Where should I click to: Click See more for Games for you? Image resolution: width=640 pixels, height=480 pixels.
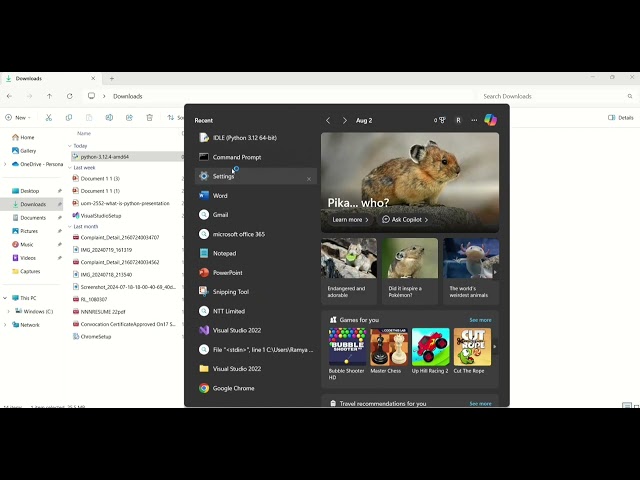click(480, 320)
